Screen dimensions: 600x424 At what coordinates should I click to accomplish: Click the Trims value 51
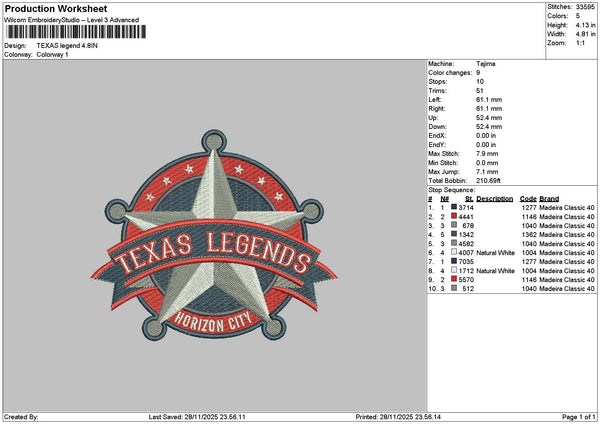(480, 91)
